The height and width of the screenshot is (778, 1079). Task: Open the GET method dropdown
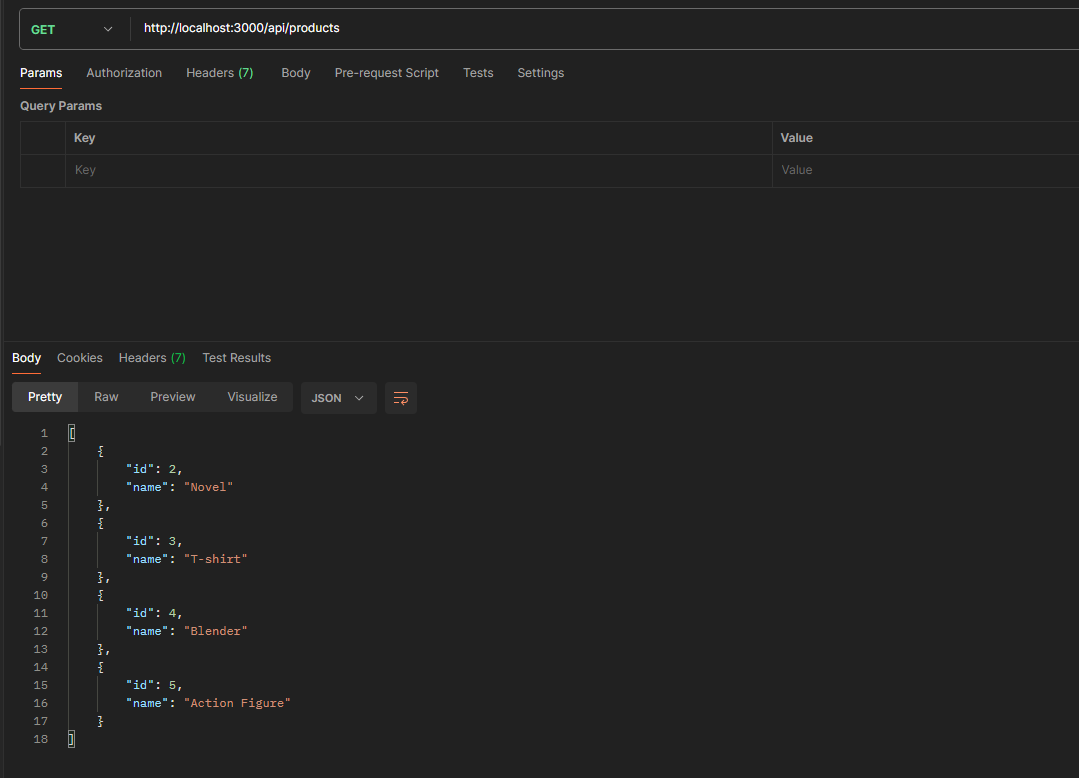tap(72, 30)
